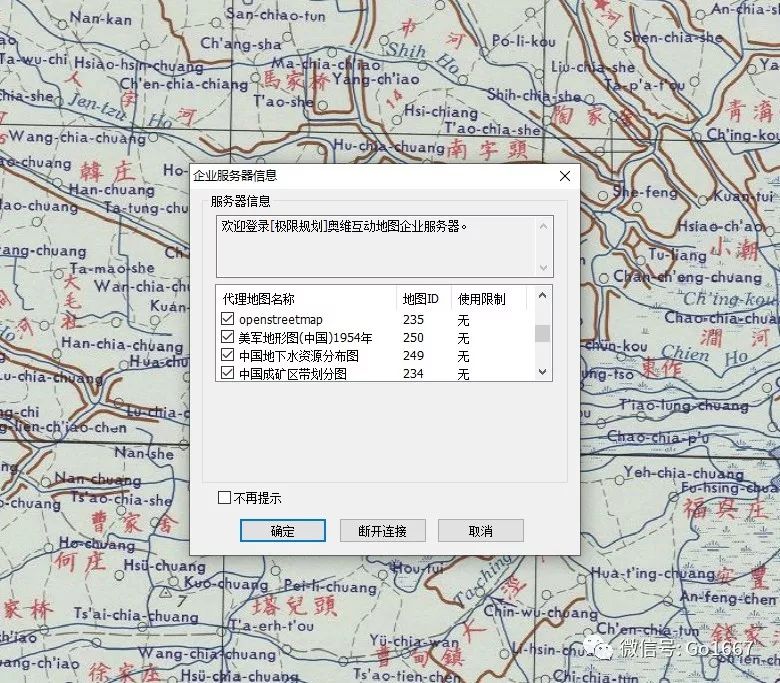
Task: Click map ID 234 cell
Action: coord(413,373)
